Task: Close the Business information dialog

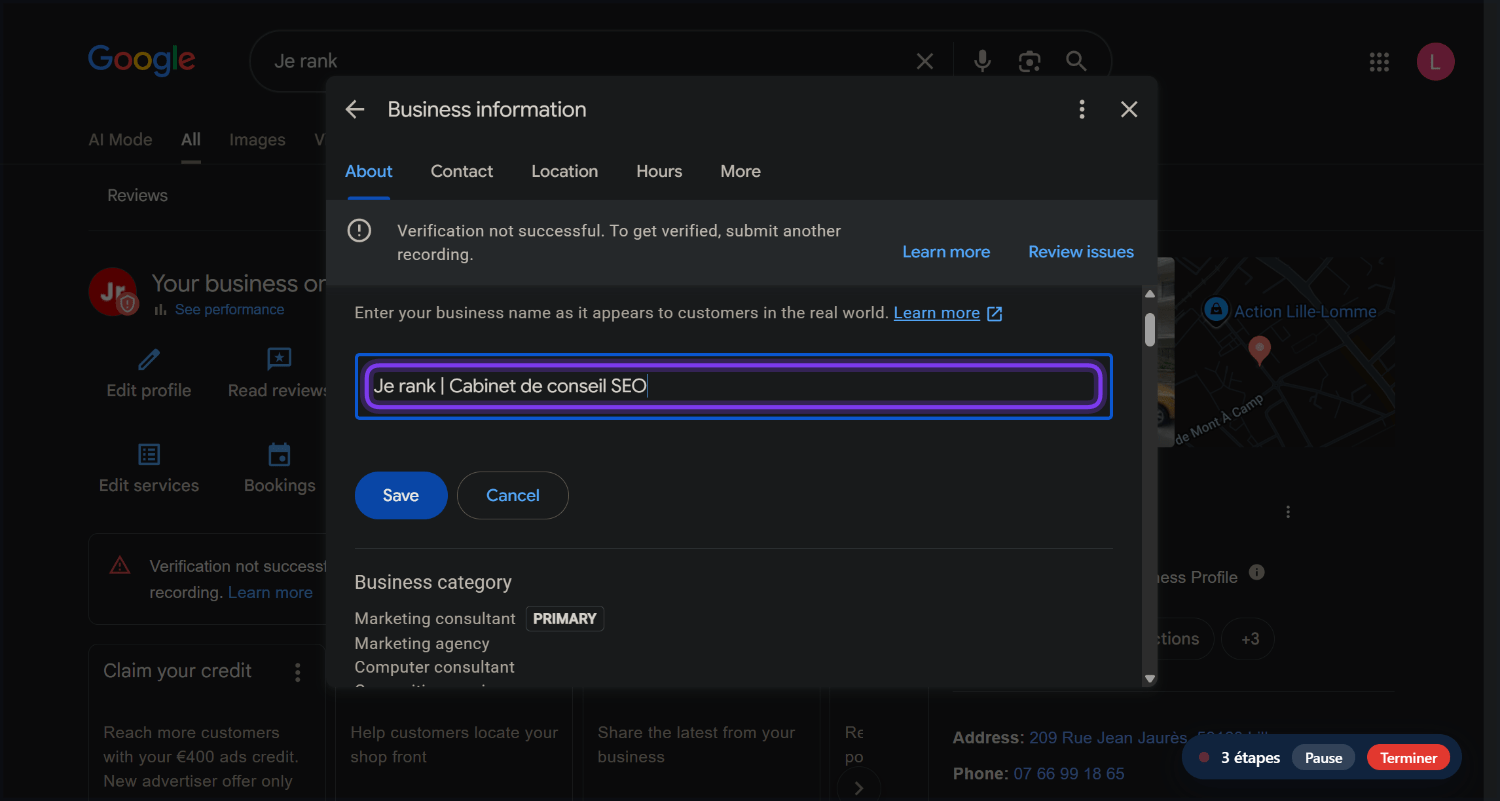Action: [1129, 110]
